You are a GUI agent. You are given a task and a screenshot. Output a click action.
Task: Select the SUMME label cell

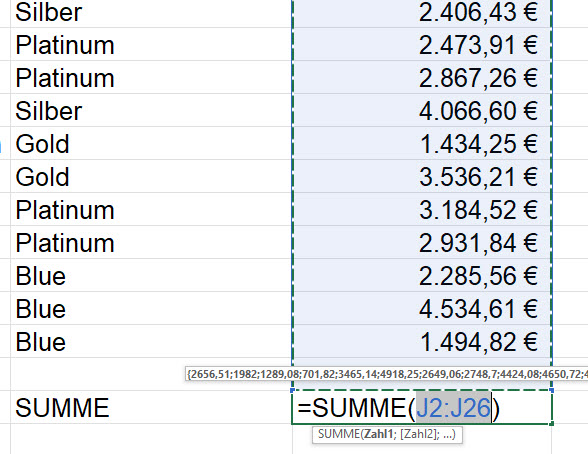click(x=152, y=408)
